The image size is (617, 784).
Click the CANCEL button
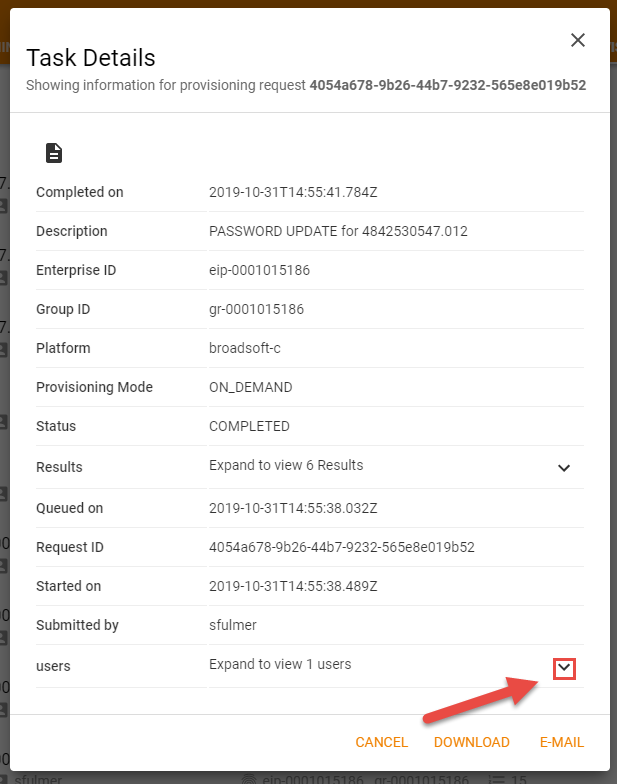point(381,742)
